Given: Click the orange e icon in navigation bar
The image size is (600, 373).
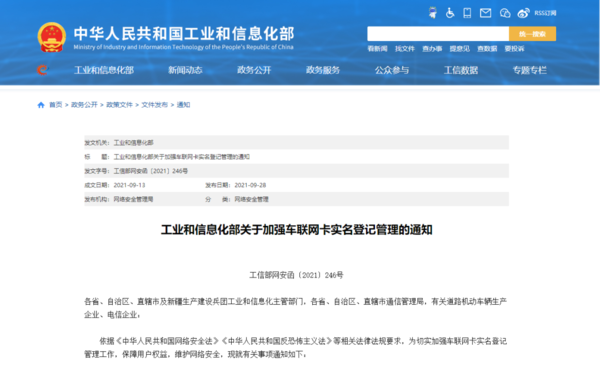Looking at the screenshot, I should (42, 70).
